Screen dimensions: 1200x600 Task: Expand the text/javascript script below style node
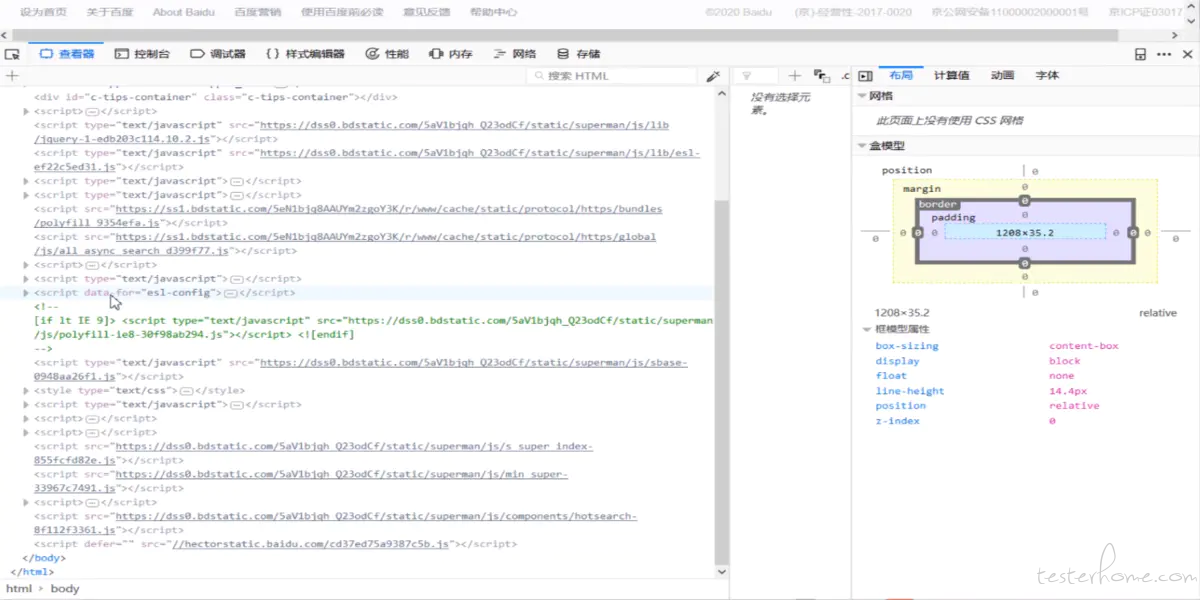pos(26,405)
